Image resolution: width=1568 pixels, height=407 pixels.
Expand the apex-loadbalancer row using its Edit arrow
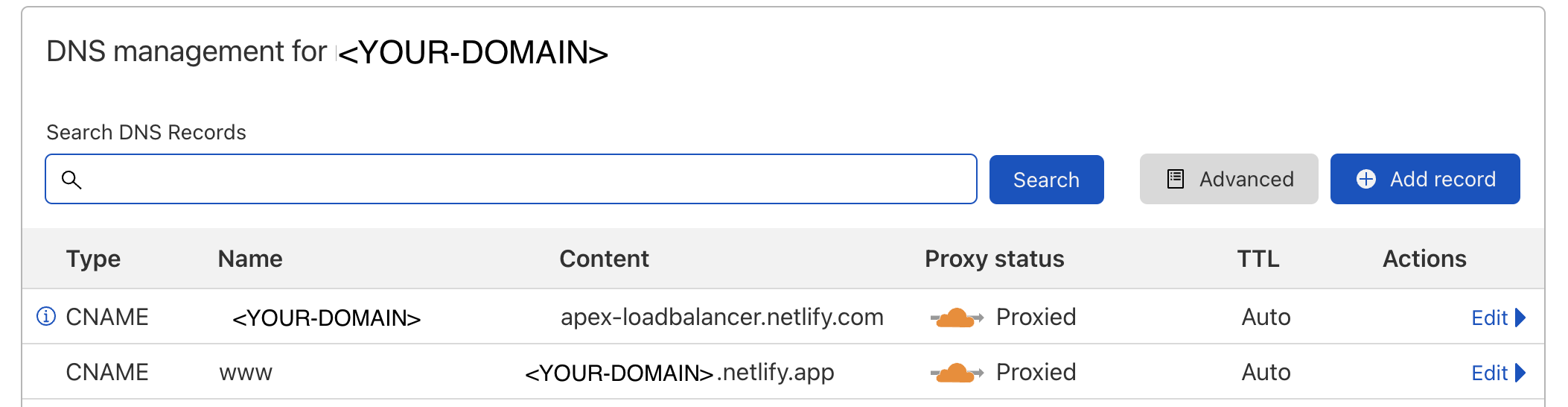1520,318
